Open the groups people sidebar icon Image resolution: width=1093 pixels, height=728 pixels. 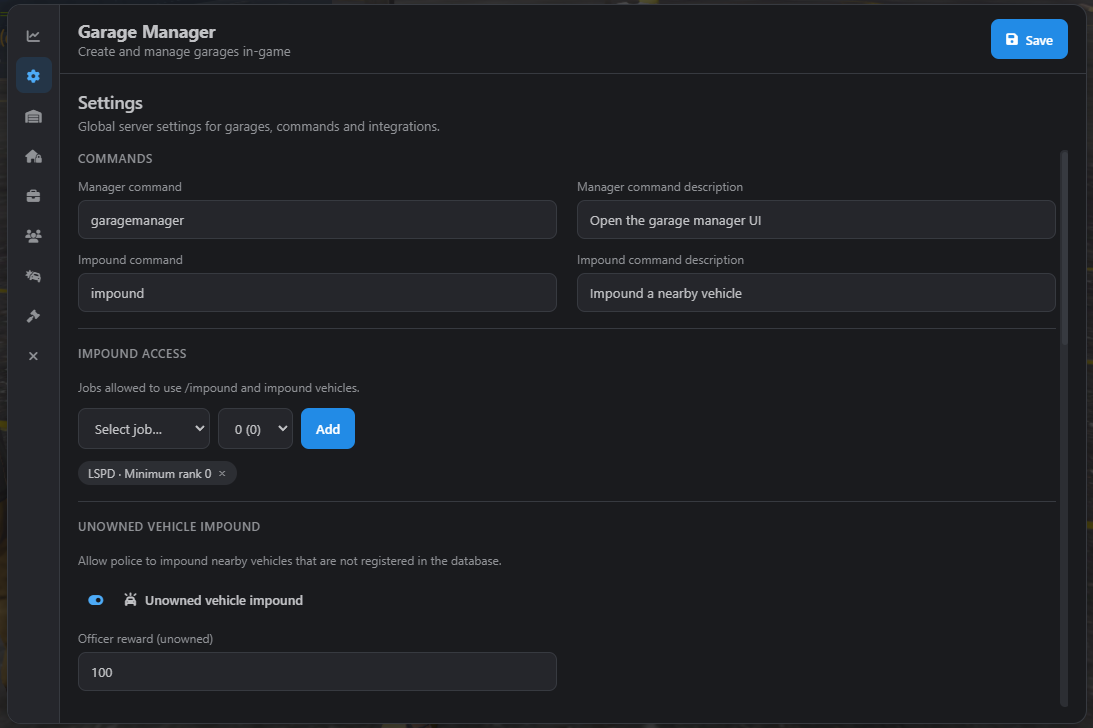click(33, 236)
